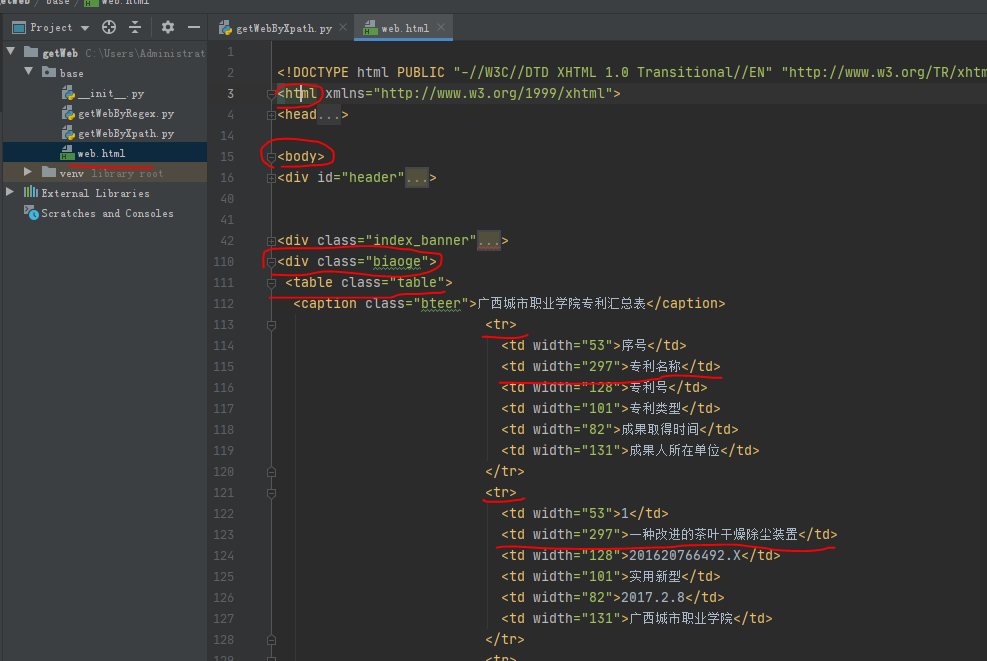
Task: Switch to the getWebByXpath.py tab
Action: (x=283, y=28)
